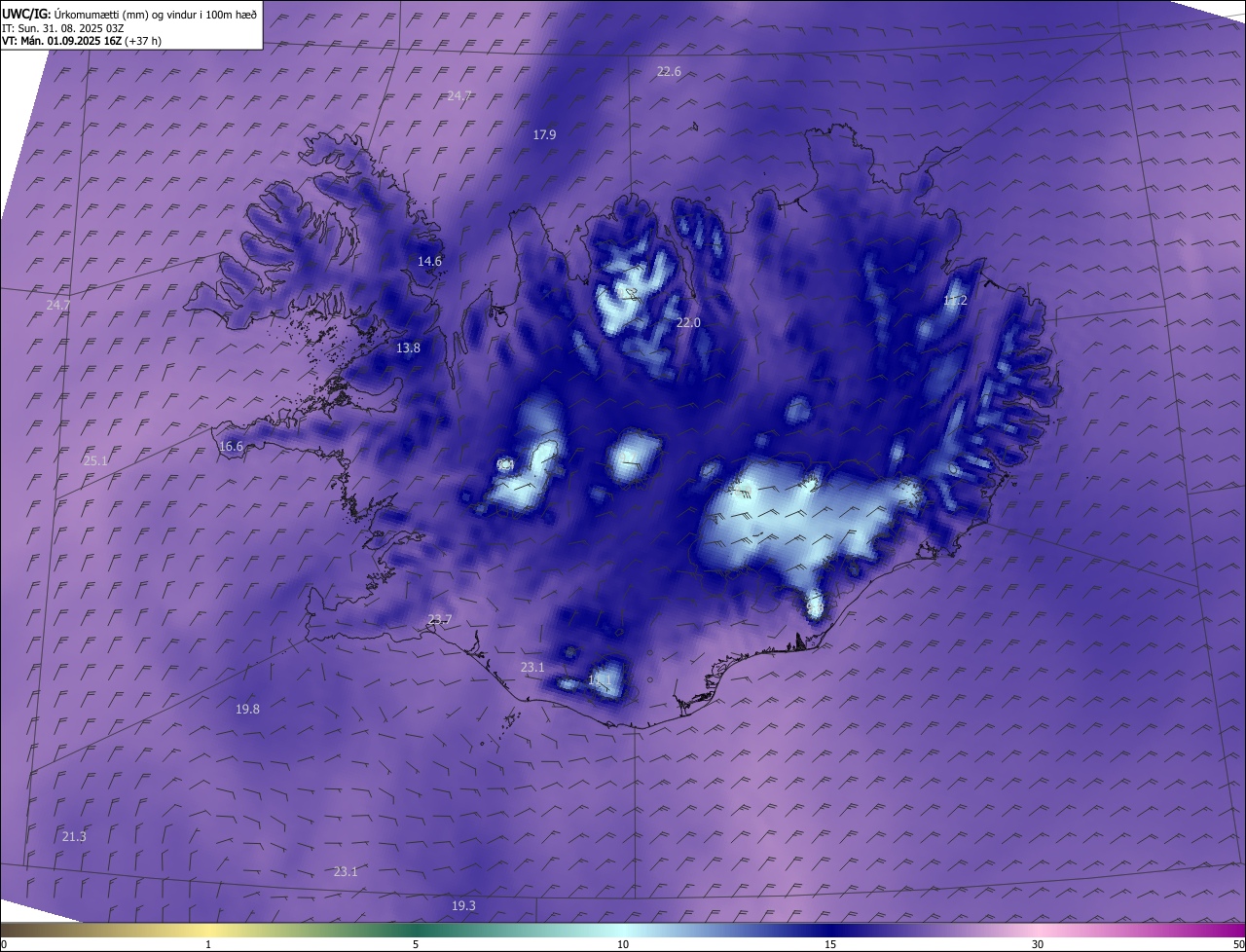Click the 19.3 value at the map bottom
Screen dimensions: 1246x952
point(463,905)
